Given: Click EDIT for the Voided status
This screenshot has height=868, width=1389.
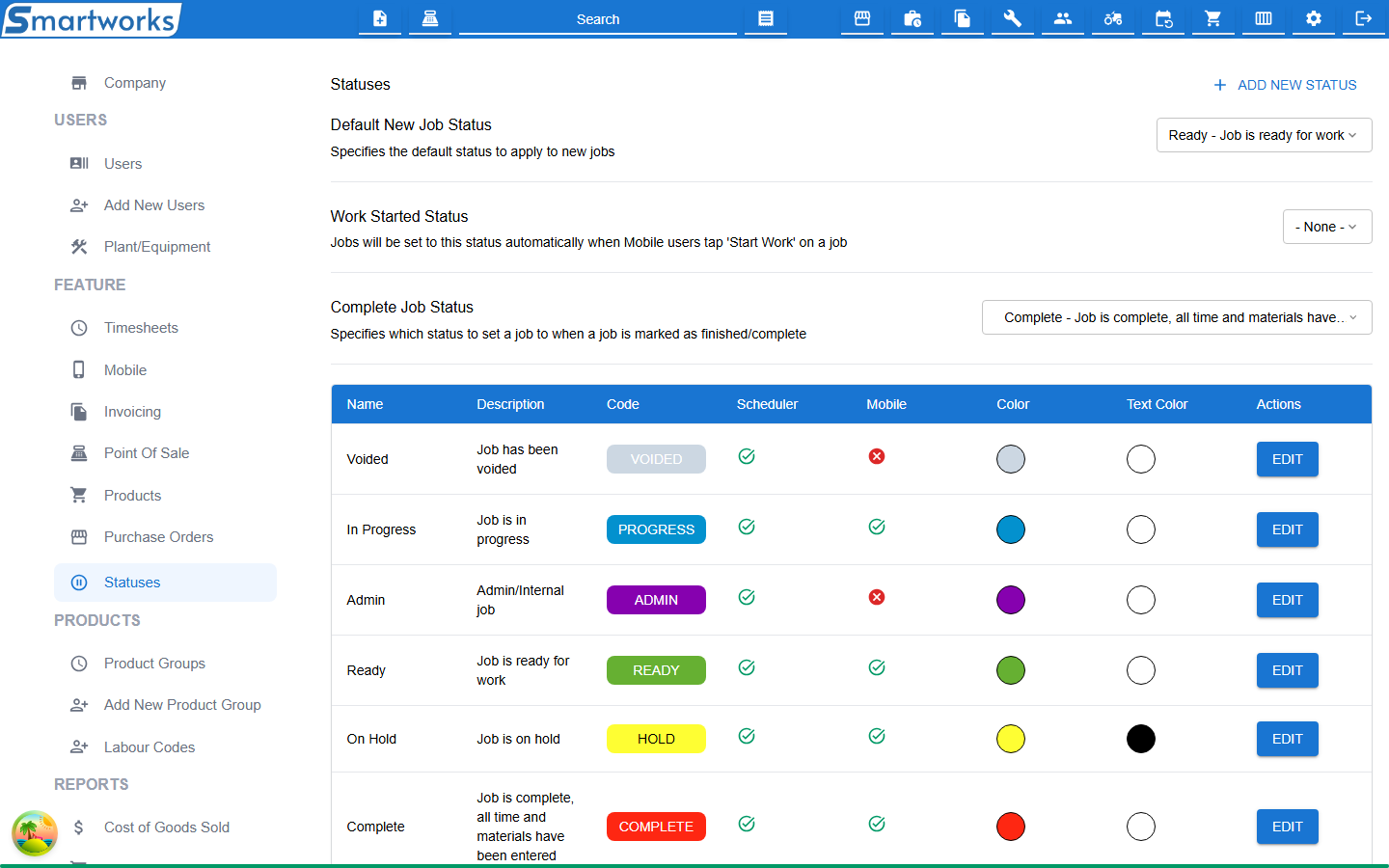Looking at the screenshot, I should pos(1287,459).
